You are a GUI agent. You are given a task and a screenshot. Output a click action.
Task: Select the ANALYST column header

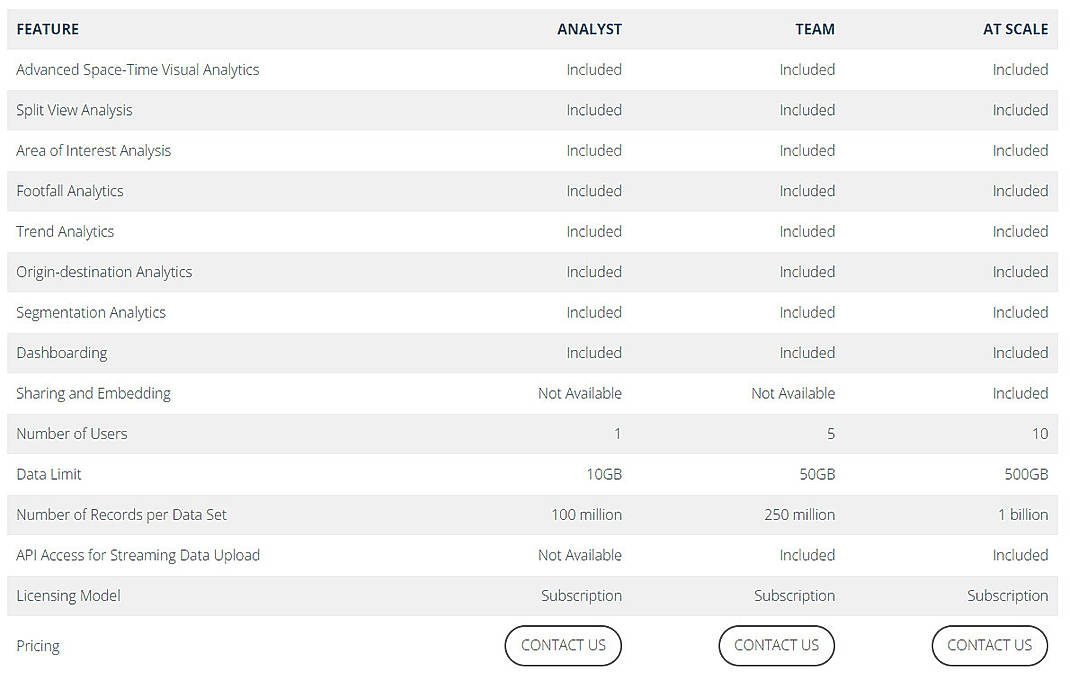coord(590,29)
